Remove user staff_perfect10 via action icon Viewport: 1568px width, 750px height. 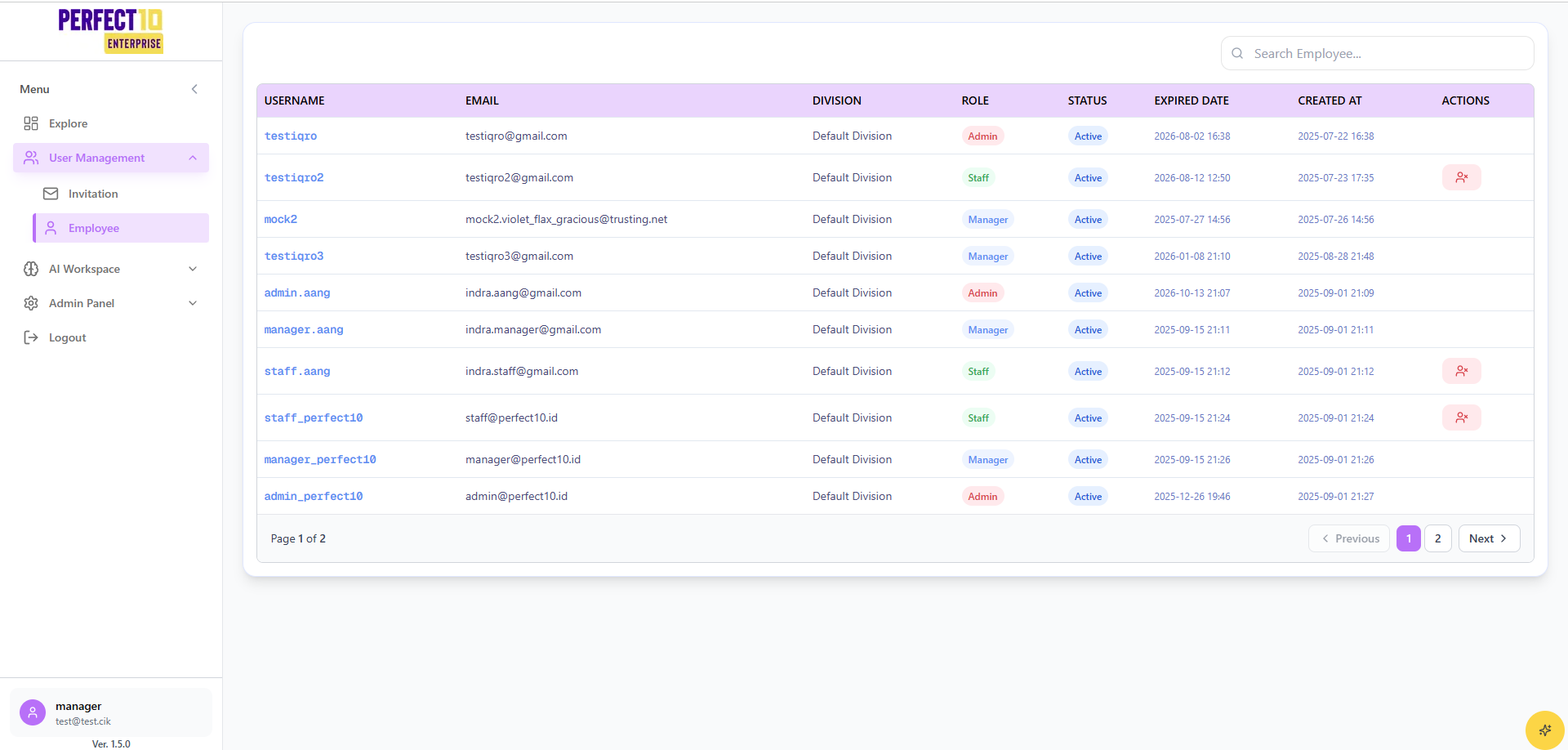coord(1461,417)
